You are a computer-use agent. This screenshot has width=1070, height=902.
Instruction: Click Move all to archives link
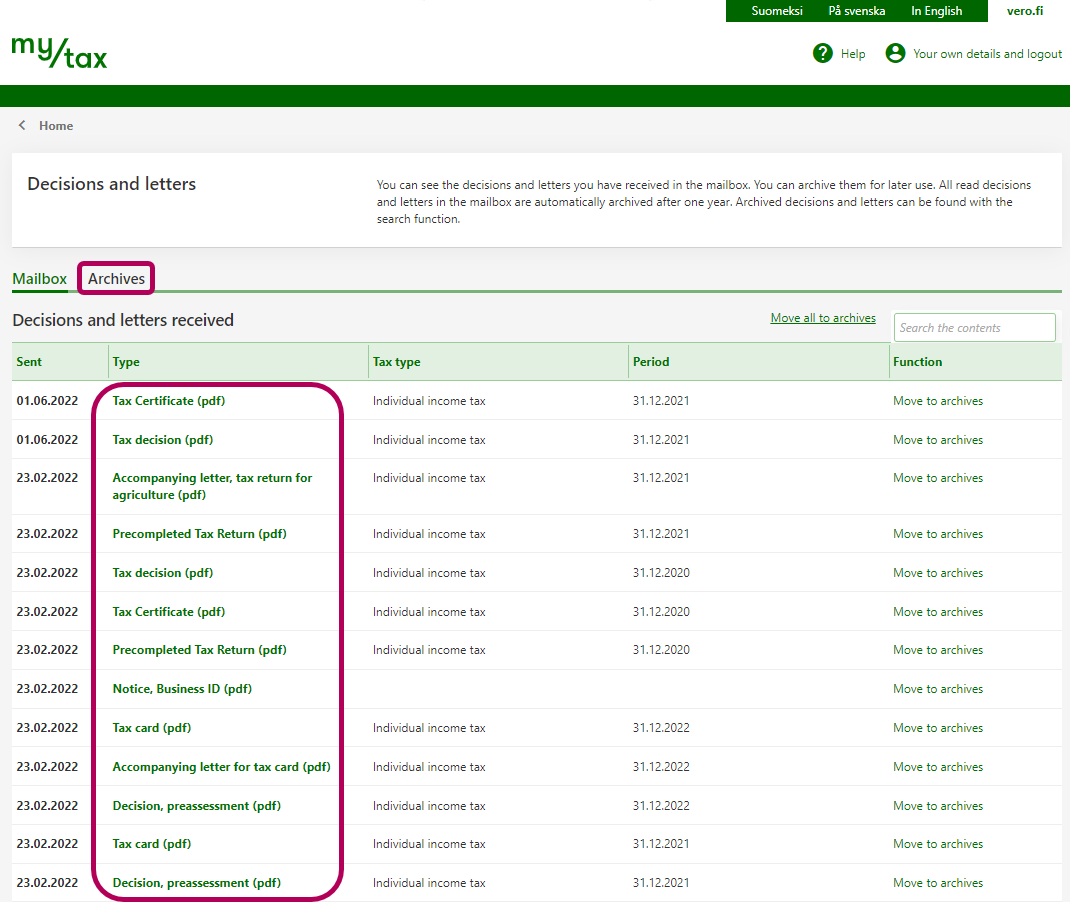822,318
